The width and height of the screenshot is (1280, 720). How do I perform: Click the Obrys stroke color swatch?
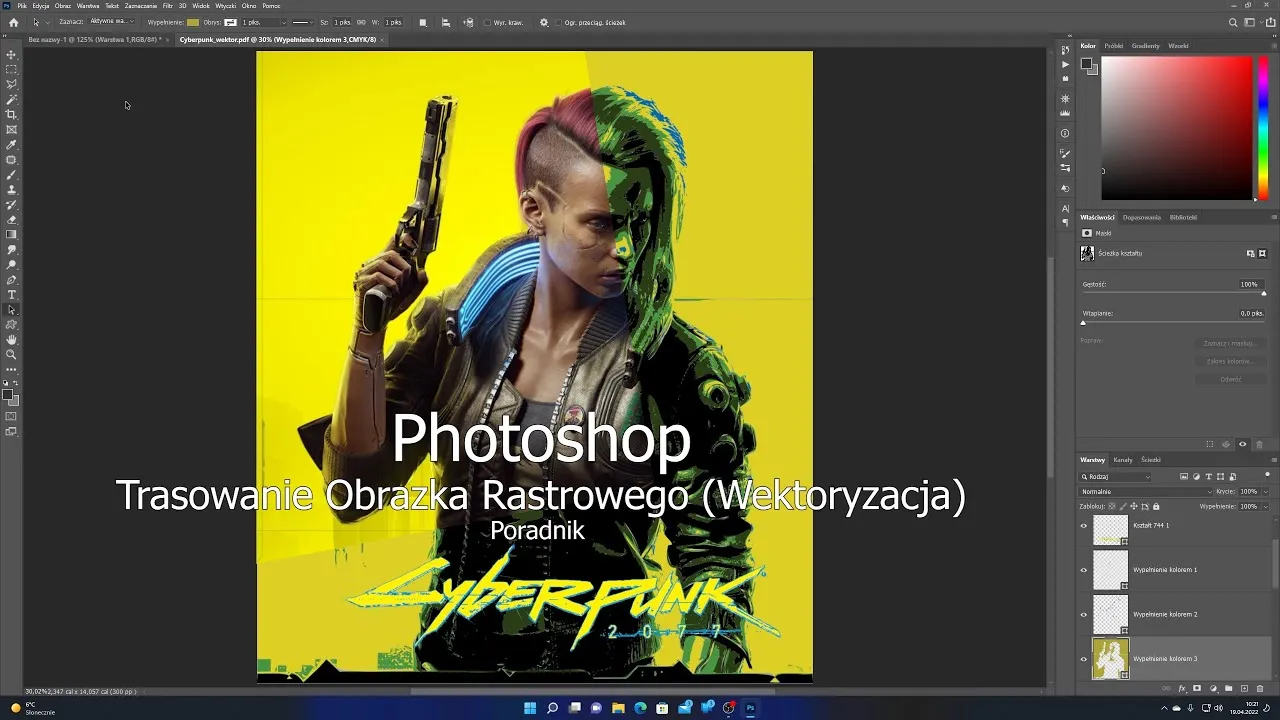[230, 22]
